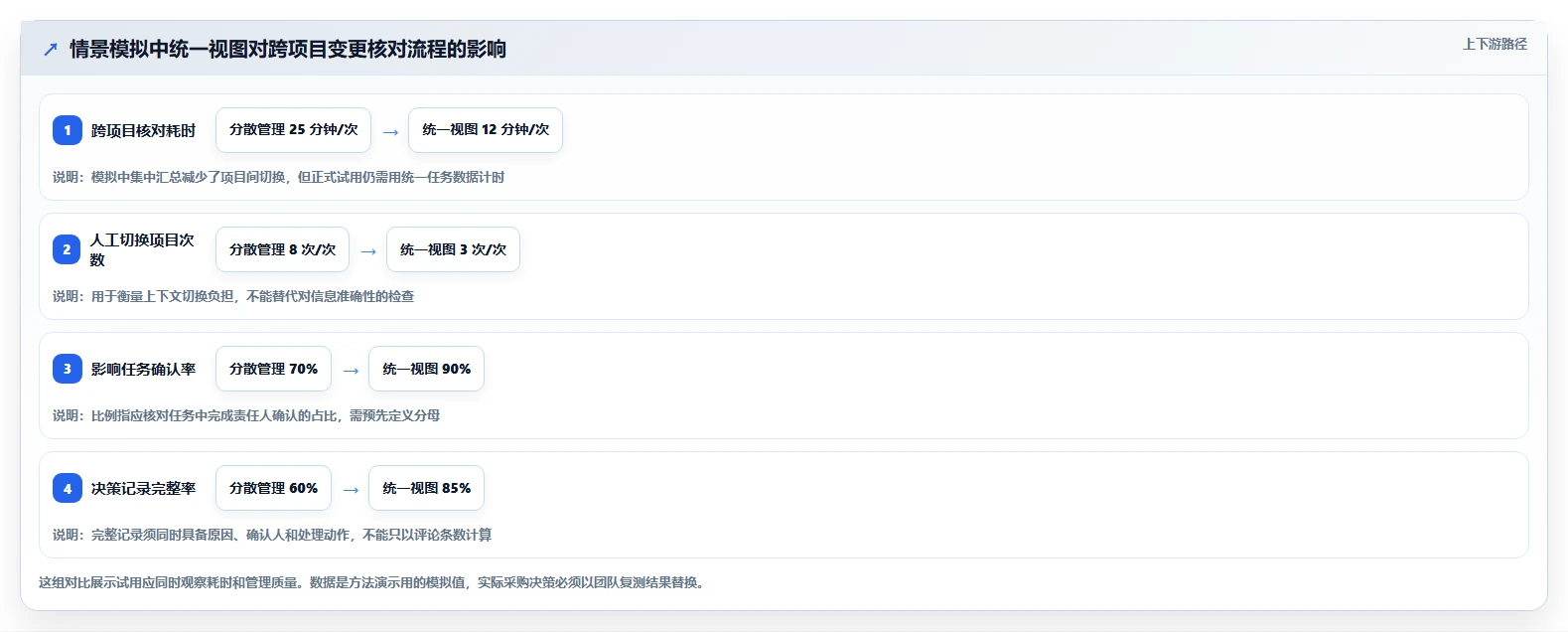Click step number badge 2

[68, 249]
